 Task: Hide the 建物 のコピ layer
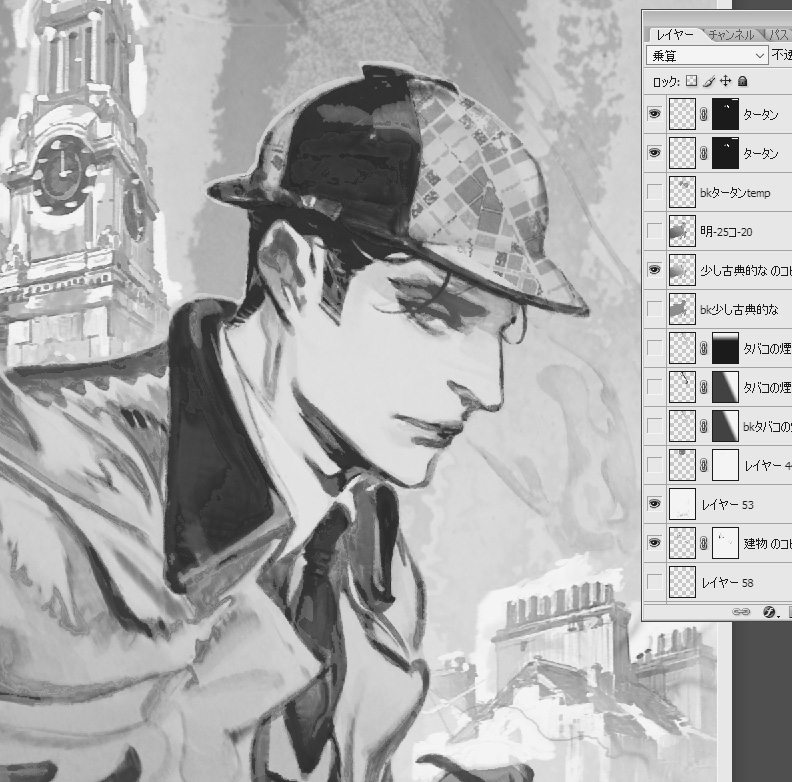654,543
